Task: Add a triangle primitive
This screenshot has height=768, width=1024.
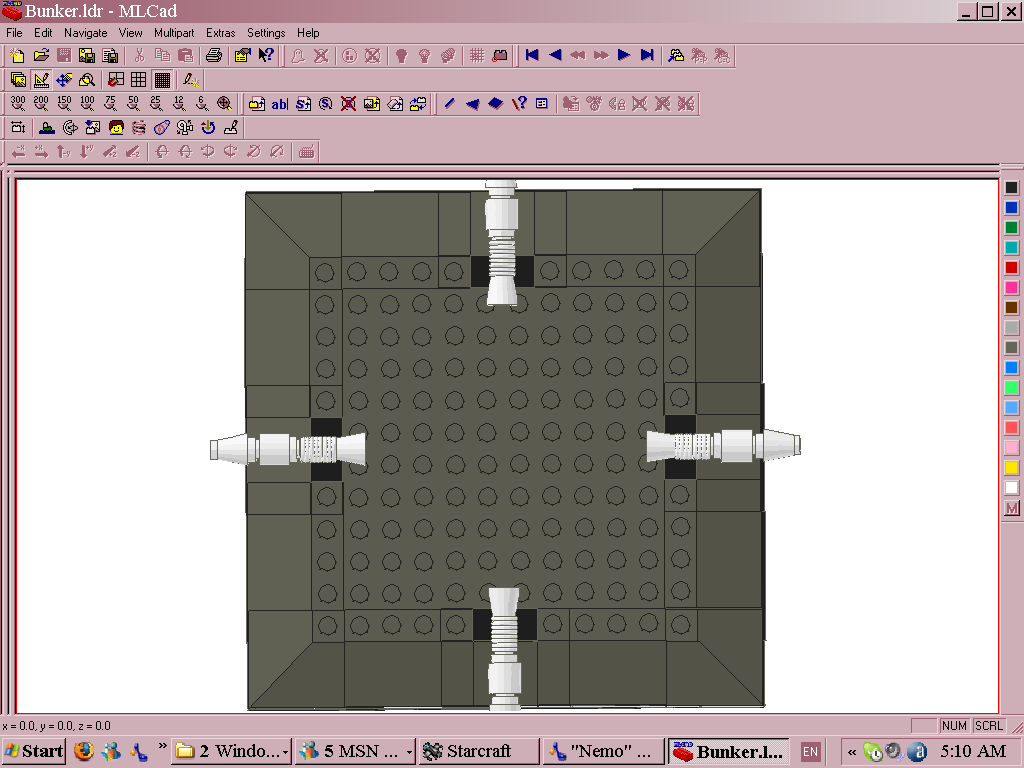Action: pyautogui.click(x=472, y=103)
